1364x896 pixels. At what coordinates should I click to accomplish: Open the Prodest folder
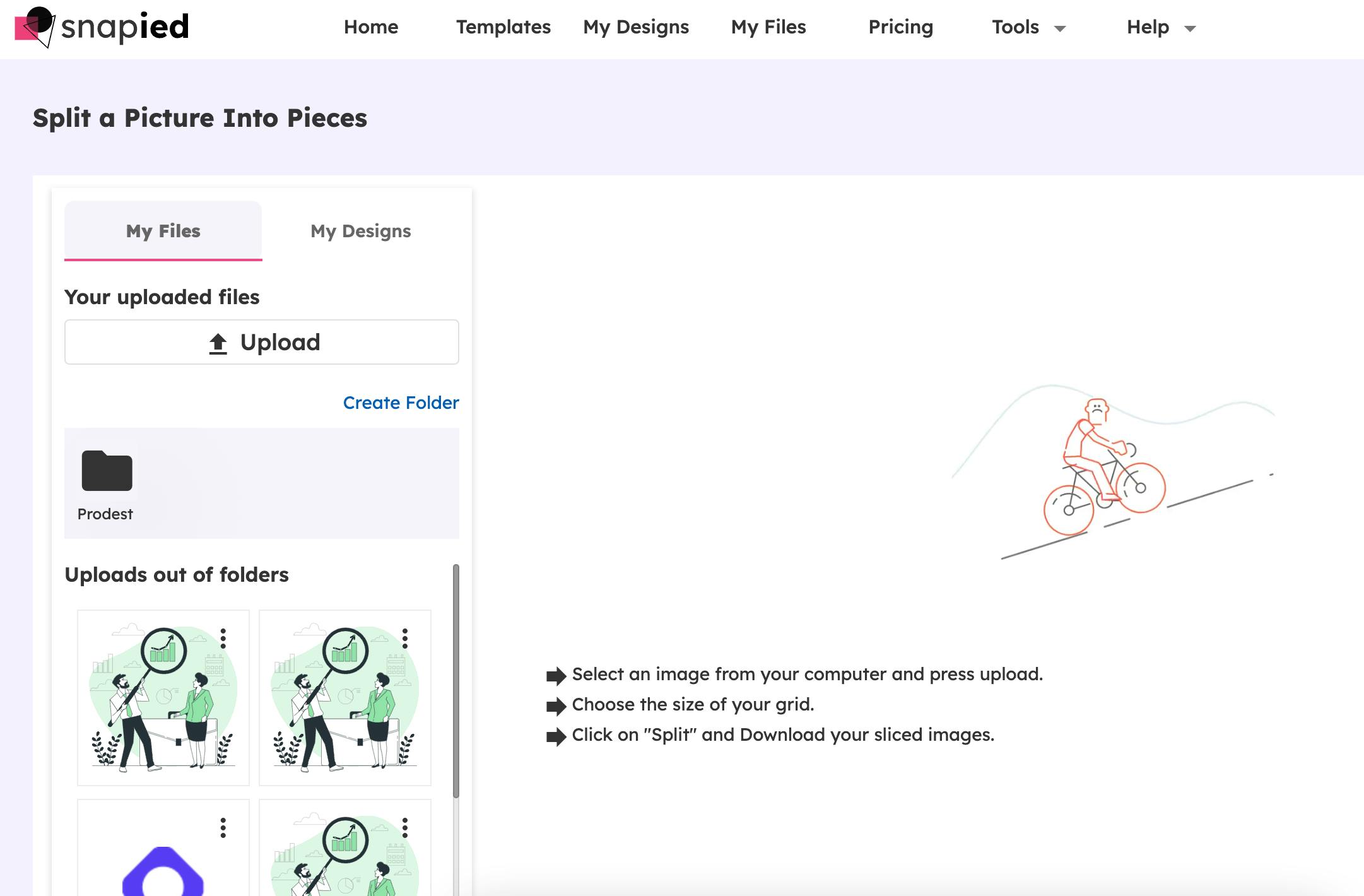[x=107, y=485]
